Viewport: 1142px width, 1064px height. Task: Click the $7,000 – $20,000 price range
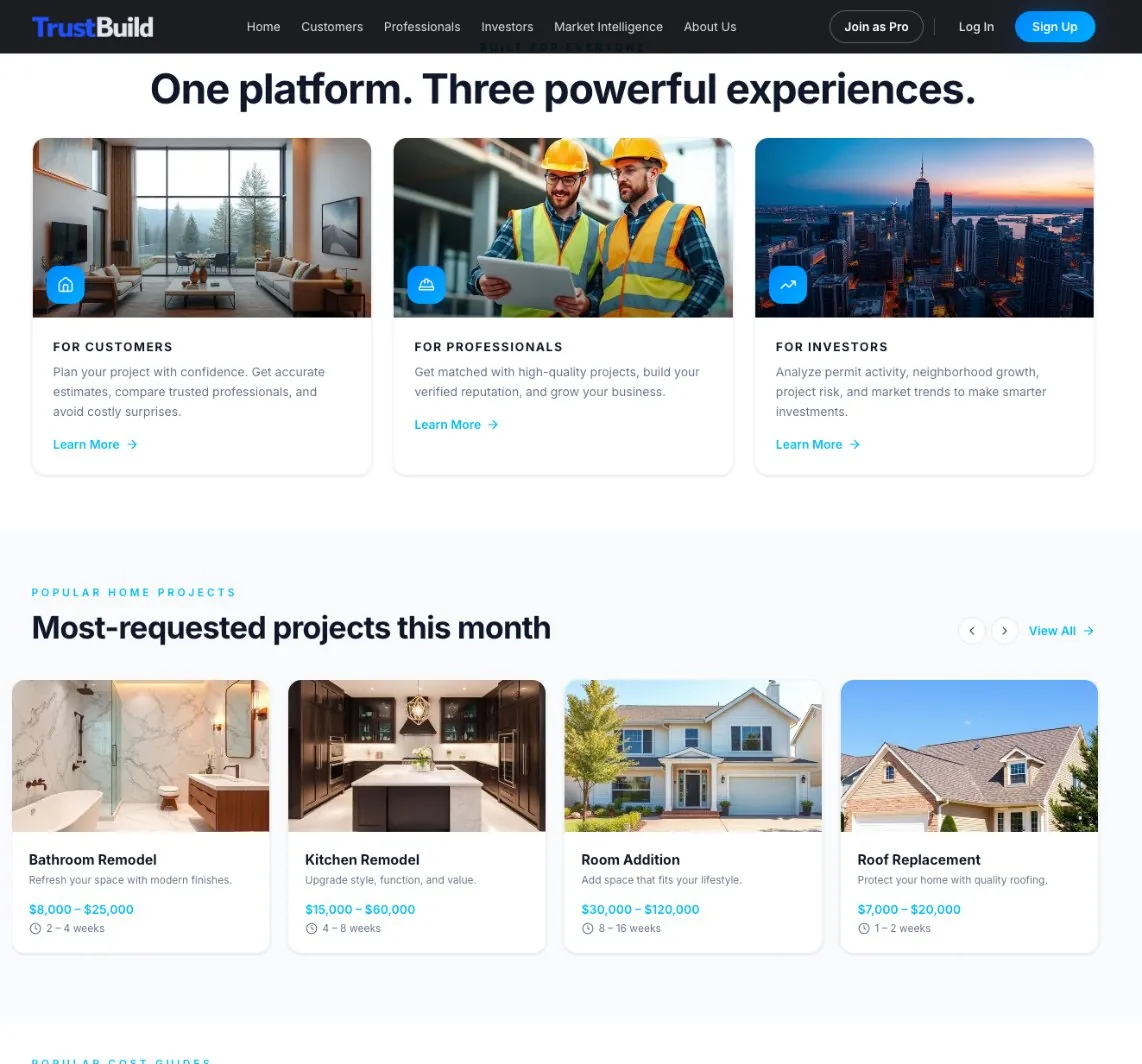909,909
